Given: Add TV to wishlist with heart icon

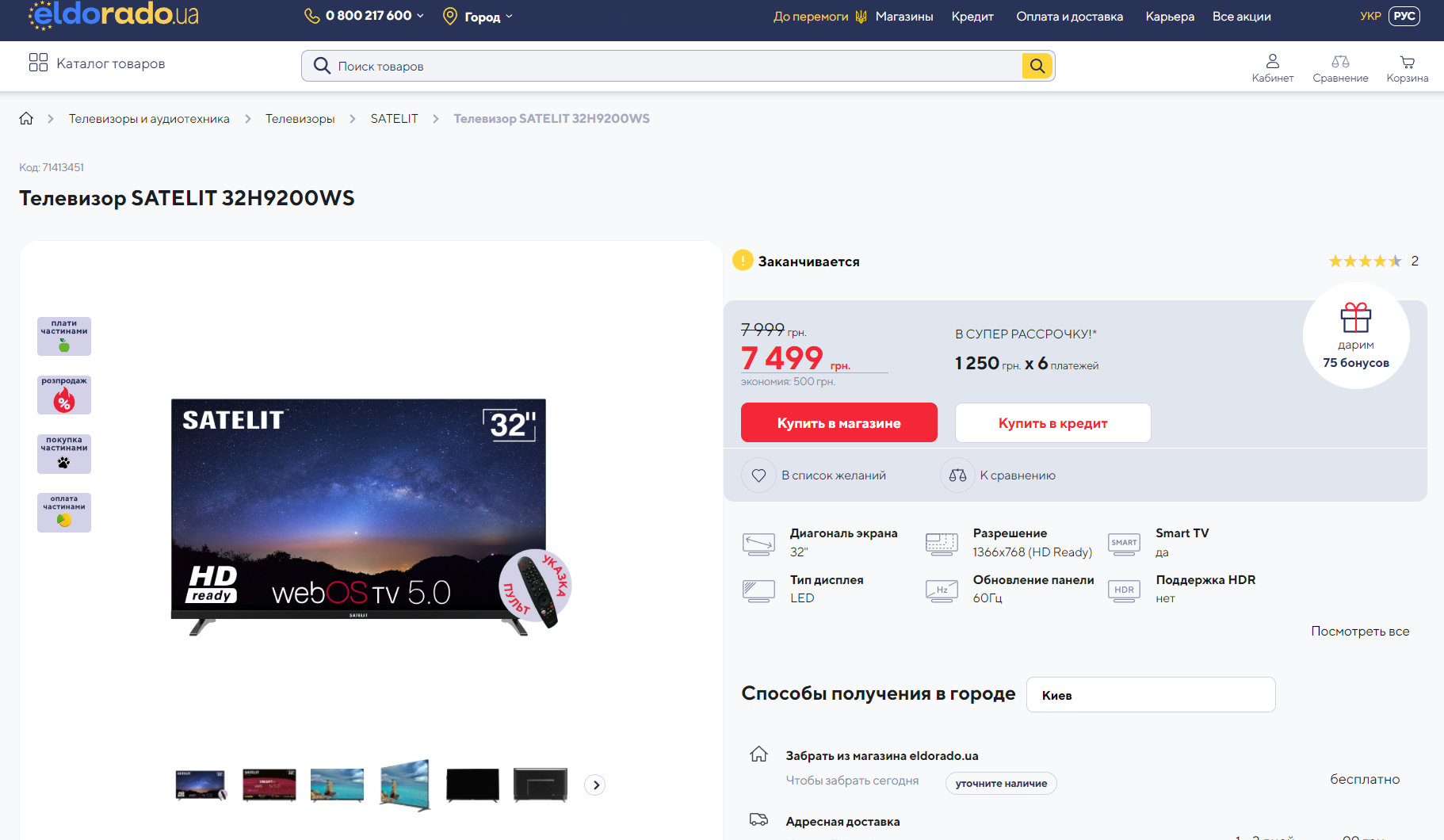Looking at the screenshot, I should [x=758, y=475].
